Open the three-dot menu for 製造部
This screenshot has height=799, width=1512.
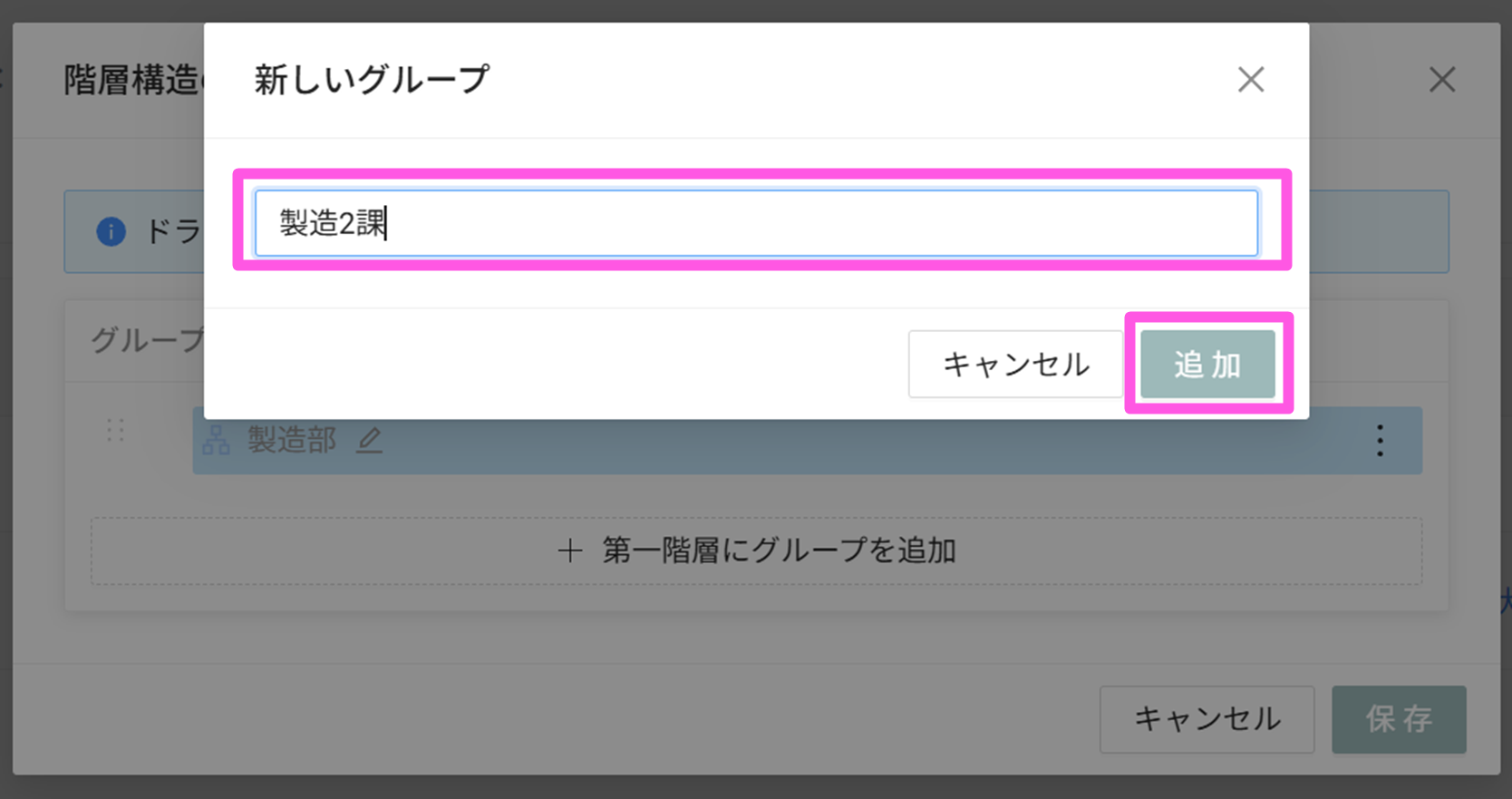(x=1380, y=441)
